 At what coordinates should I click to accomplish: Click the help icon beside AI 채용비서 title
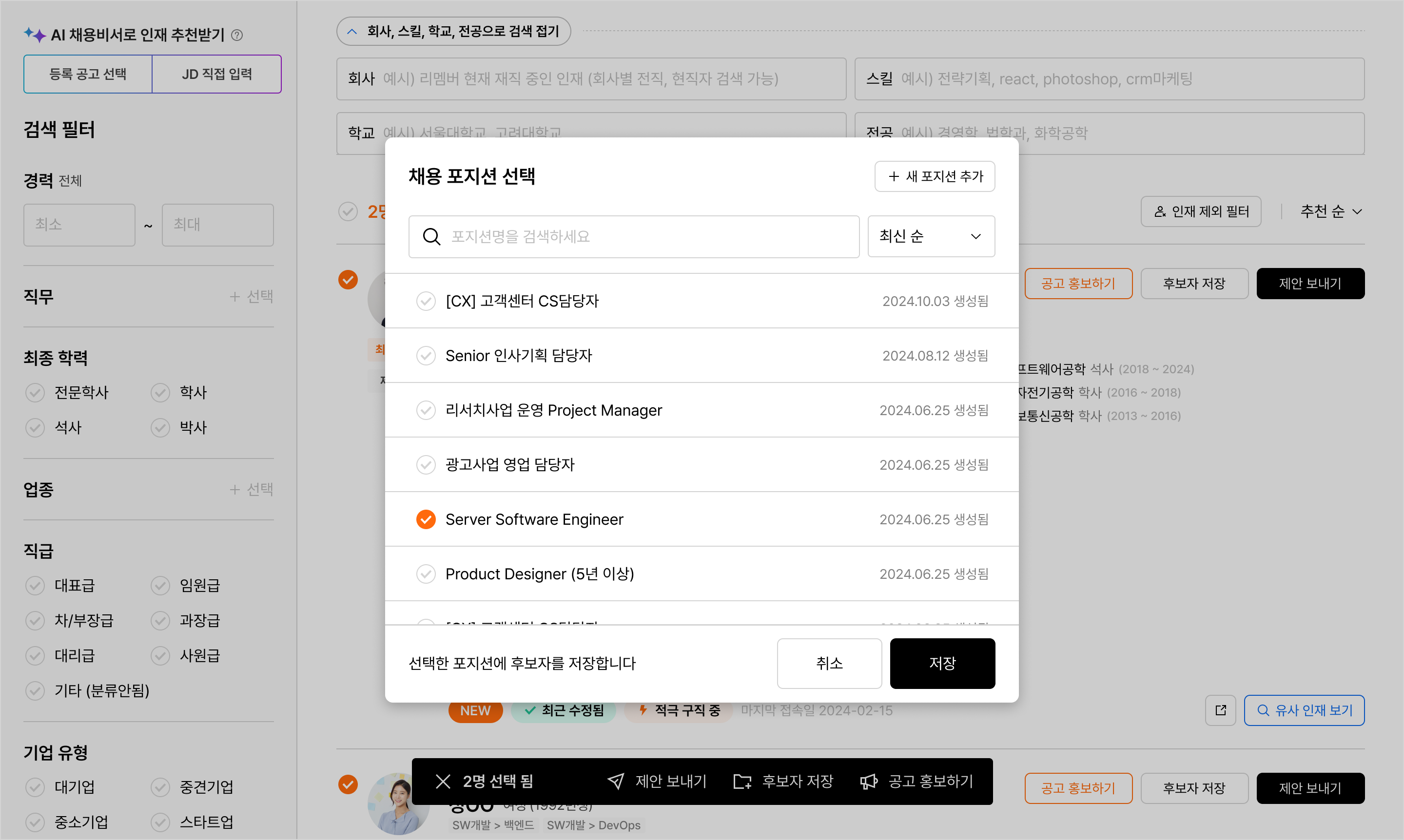pos(237,35)
